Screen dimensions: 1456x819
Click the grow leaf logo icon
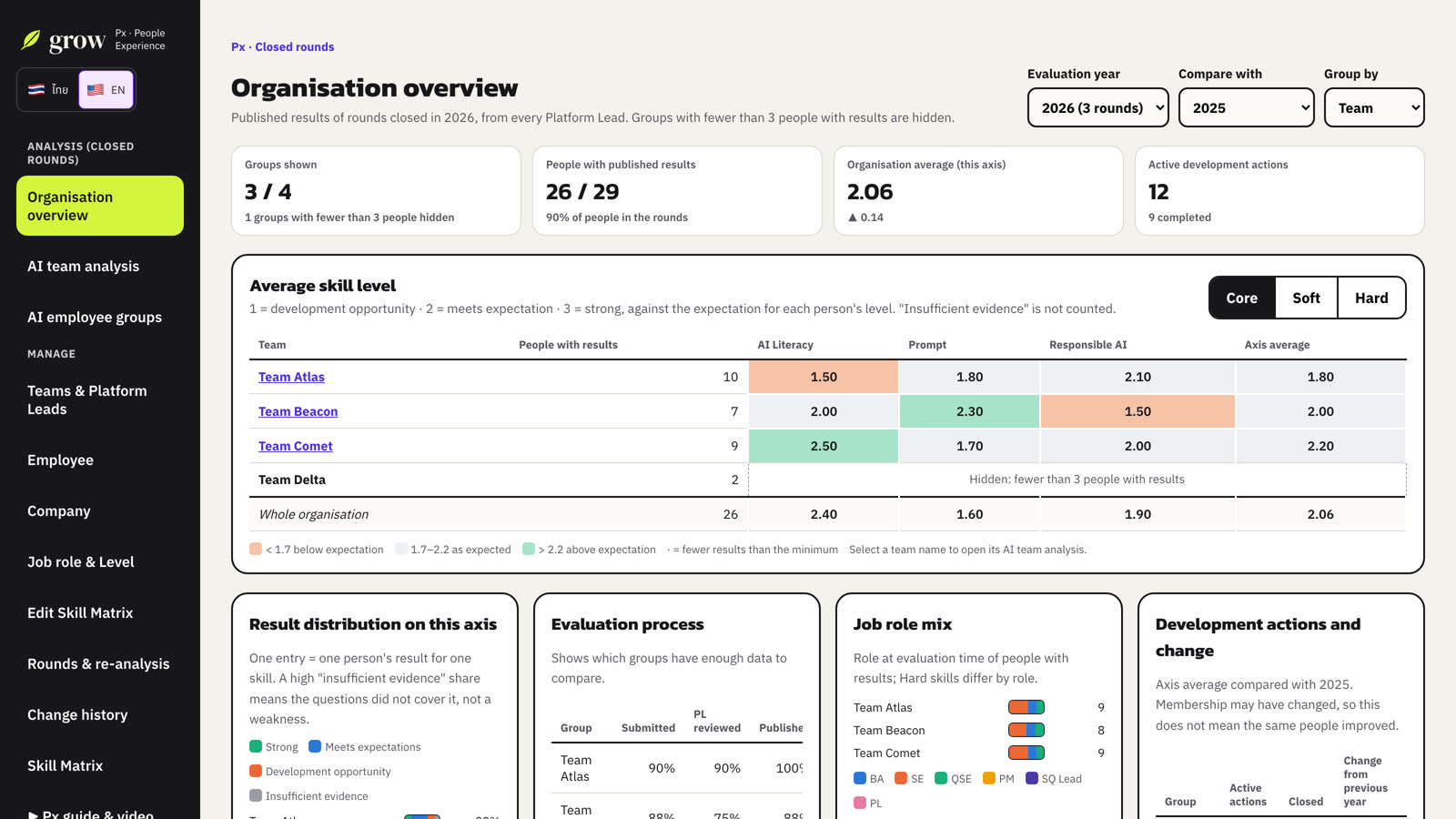(x=31, y=40)
